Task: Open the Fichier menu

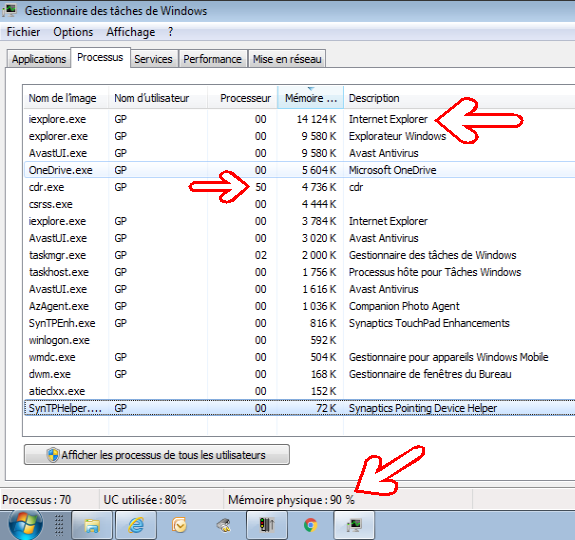Action: [x=23, y=32]
